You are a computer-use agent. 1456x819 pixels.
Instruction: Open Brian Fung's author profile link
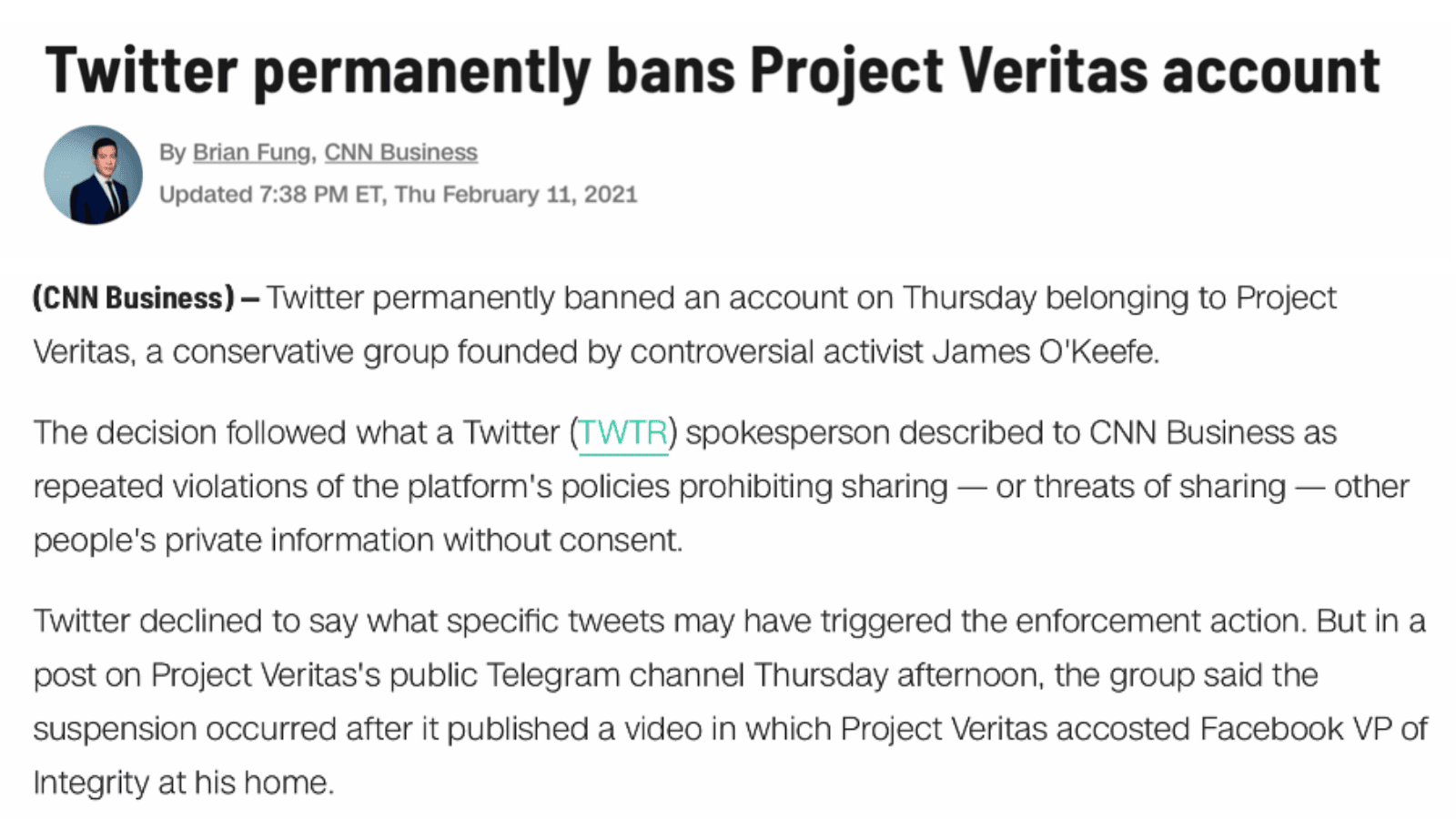pos(251,153)
